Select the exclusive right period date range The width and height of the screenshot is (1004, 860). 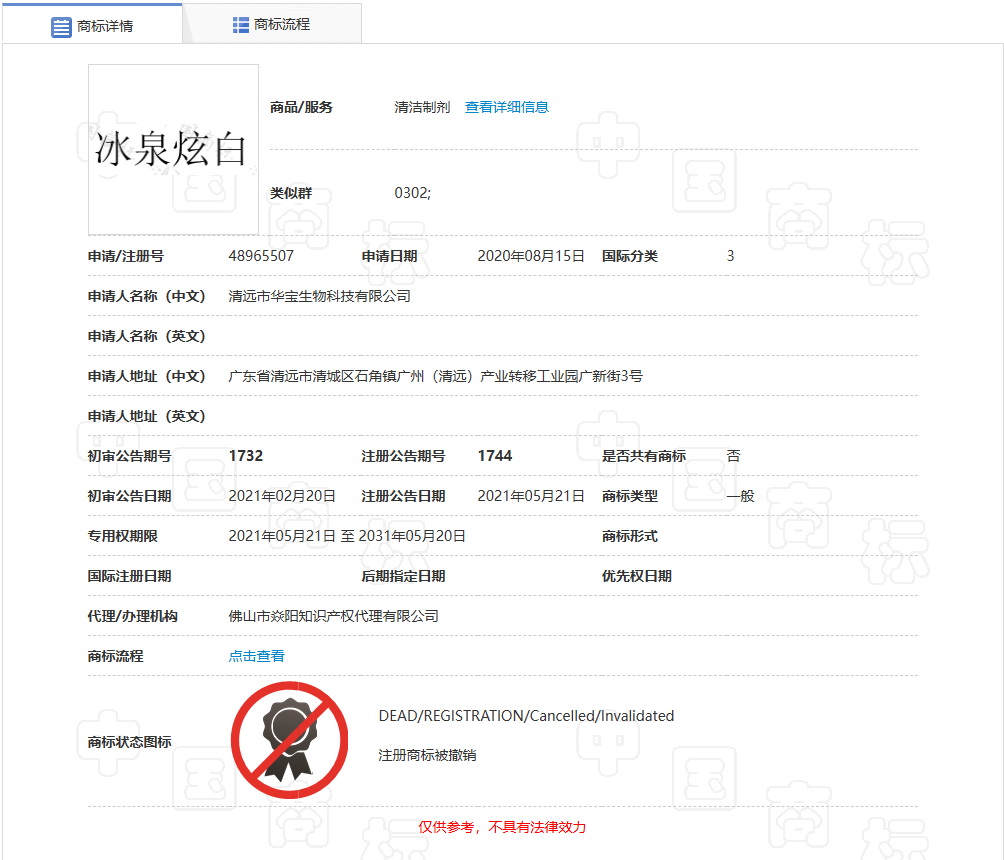[347, 535]
